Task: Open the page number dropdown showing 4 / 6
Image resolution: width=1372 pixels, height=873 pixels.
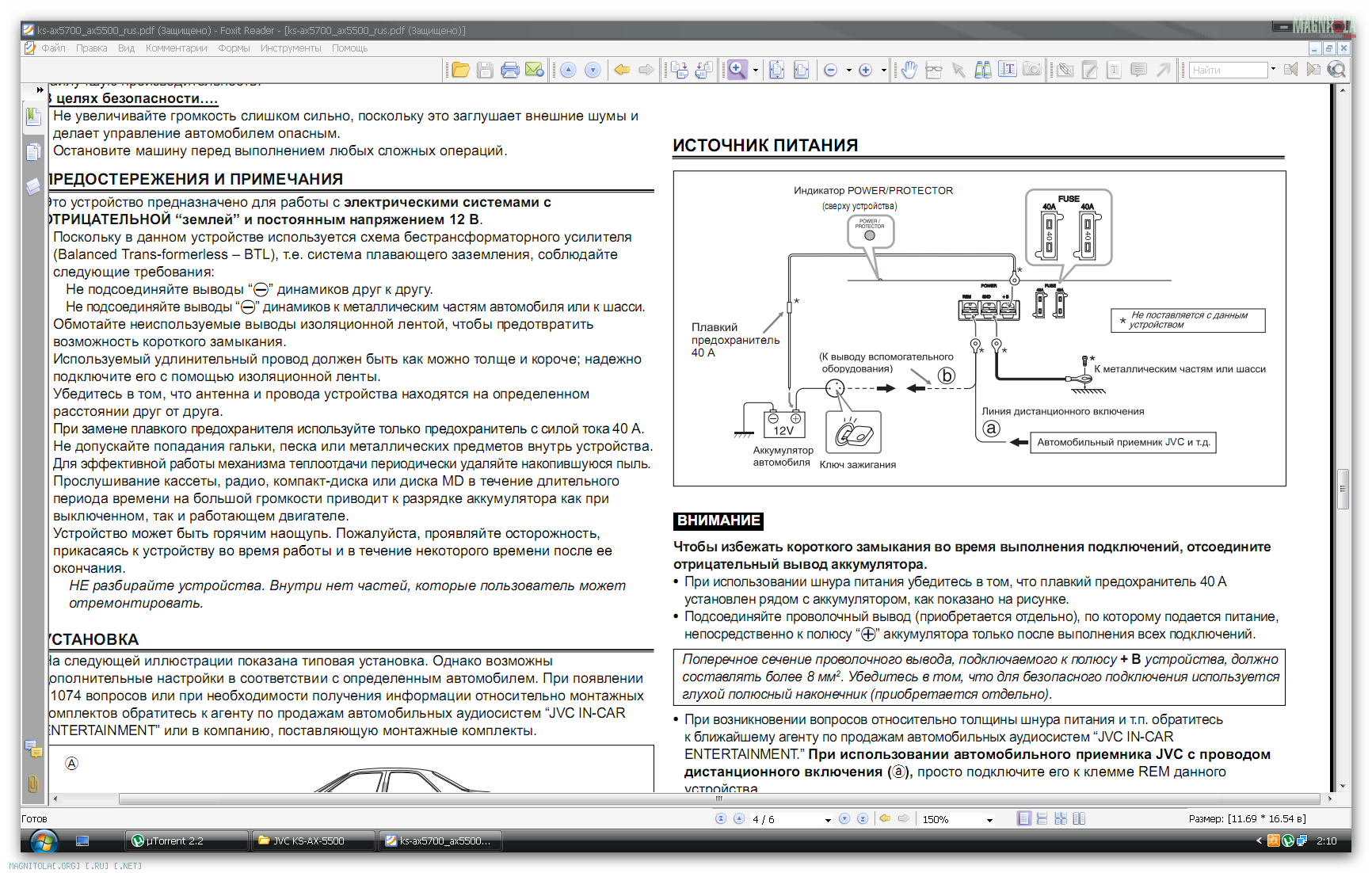Action: point(828,819)
